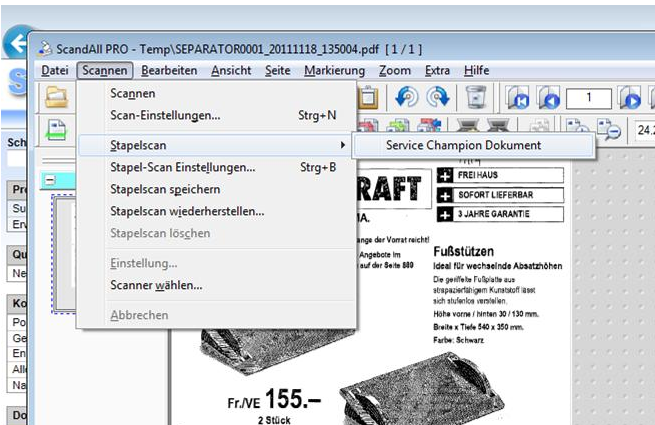Click the FREI HAUS label in the document
Image resolution: width=655 pixels, height=425 pixels.
coord(478,175)
